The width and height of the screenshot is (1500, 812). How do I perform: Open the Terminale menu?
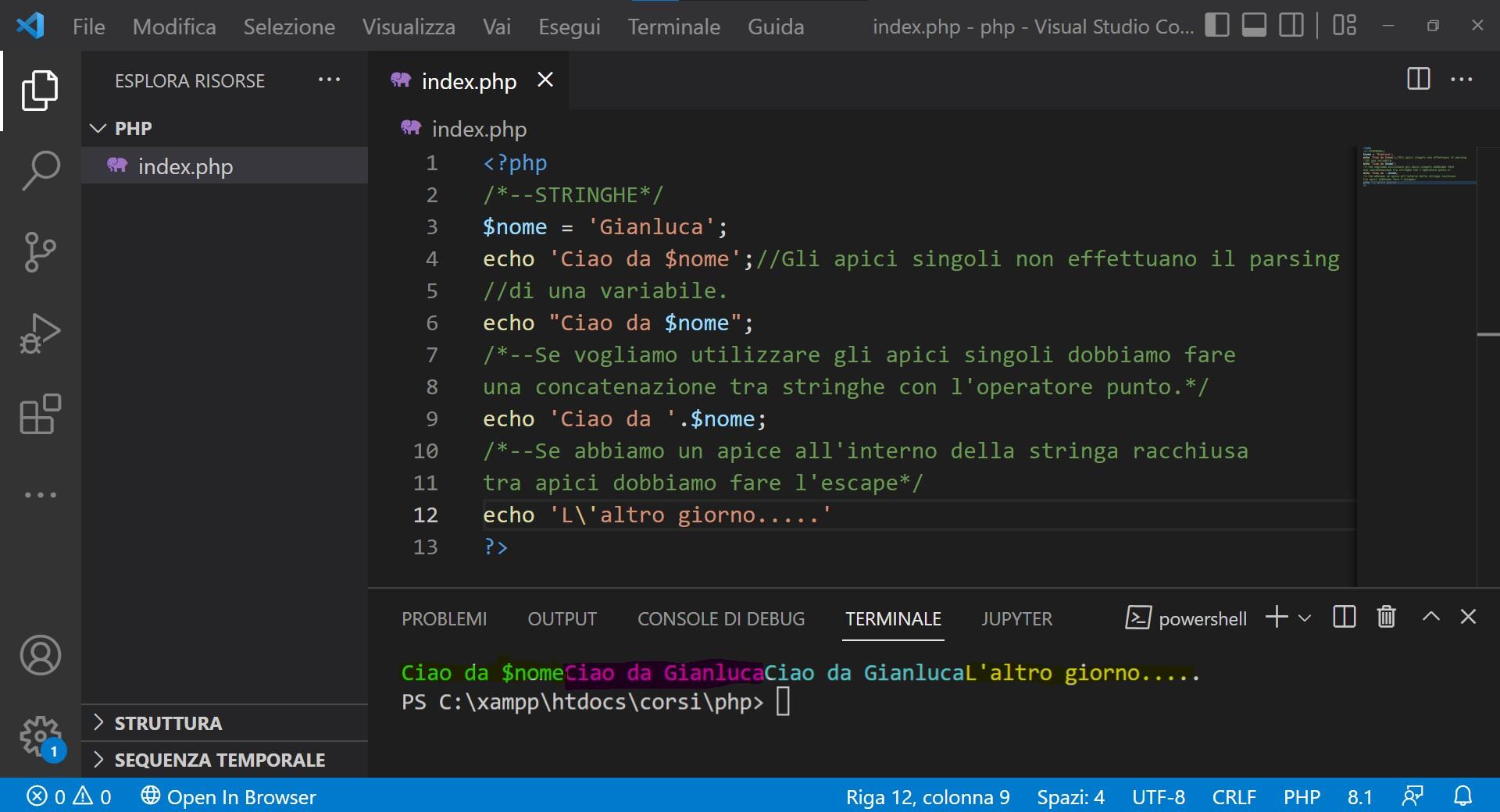pos(674,27)
